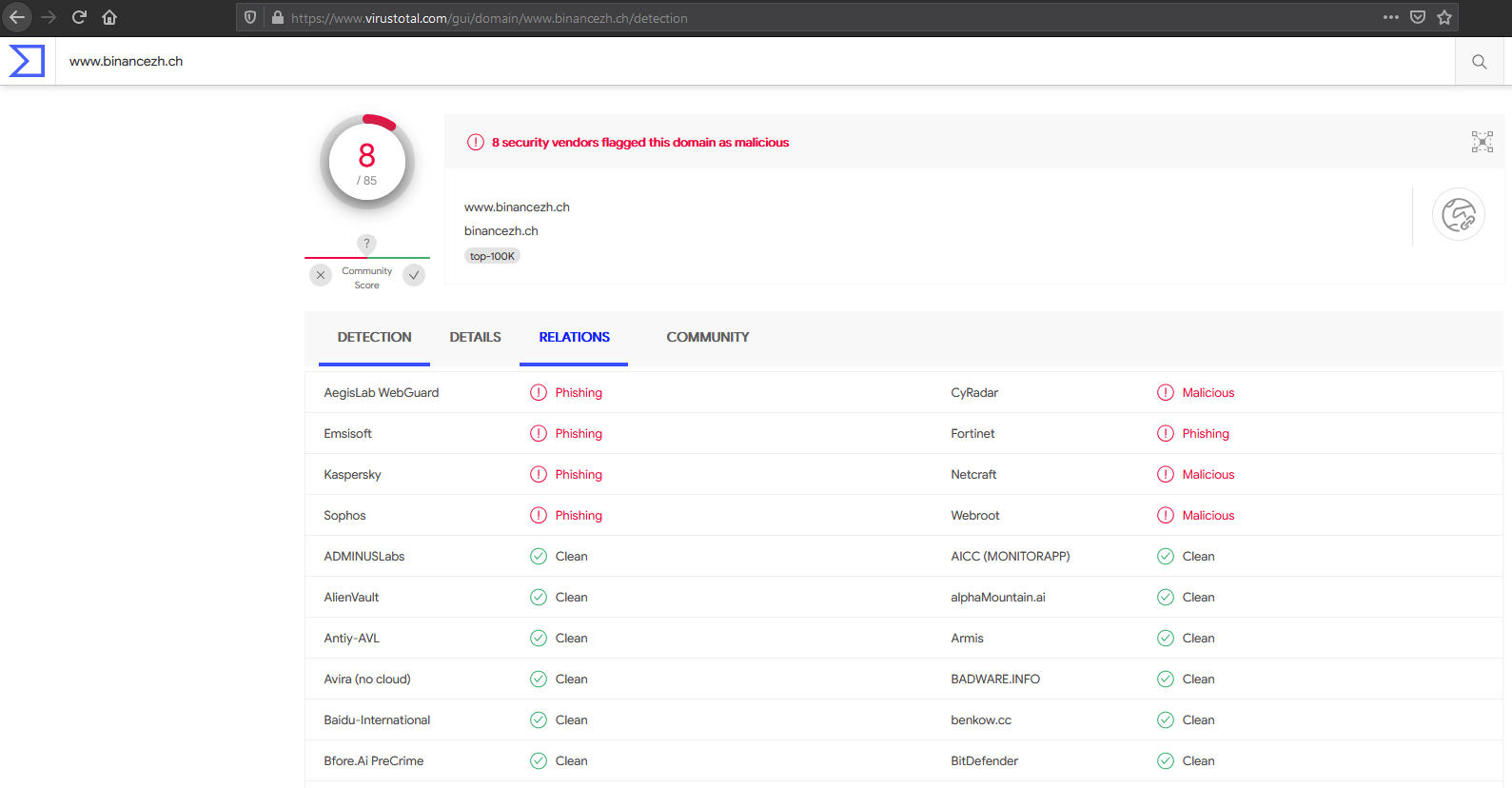Image resolution: width=1512 pixels, height=788 pixels.
Task: Click the Community Score label
Action: [x=367, y=278]
